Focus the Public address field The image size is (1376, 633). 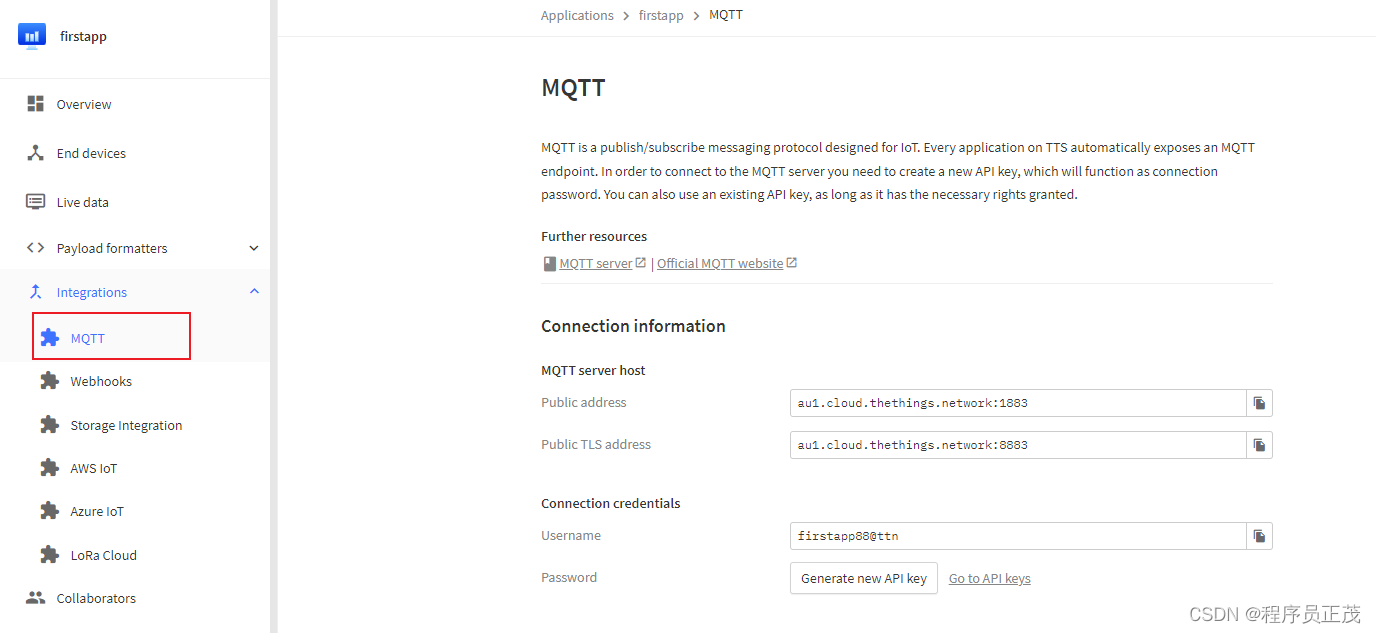pyautogui.click(x=1018, y=403)
